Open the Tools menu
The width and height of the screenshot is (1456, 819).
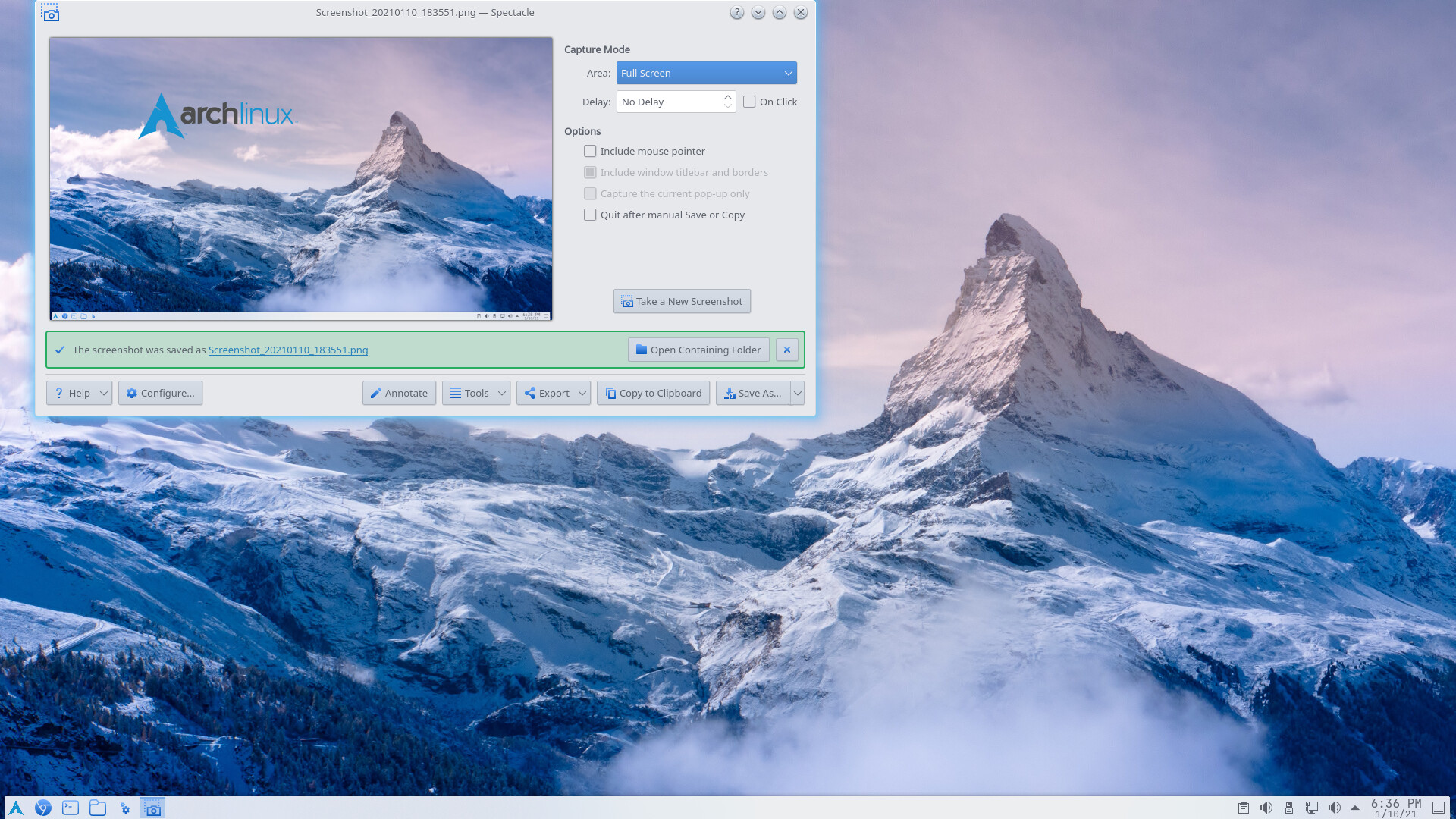475,393
